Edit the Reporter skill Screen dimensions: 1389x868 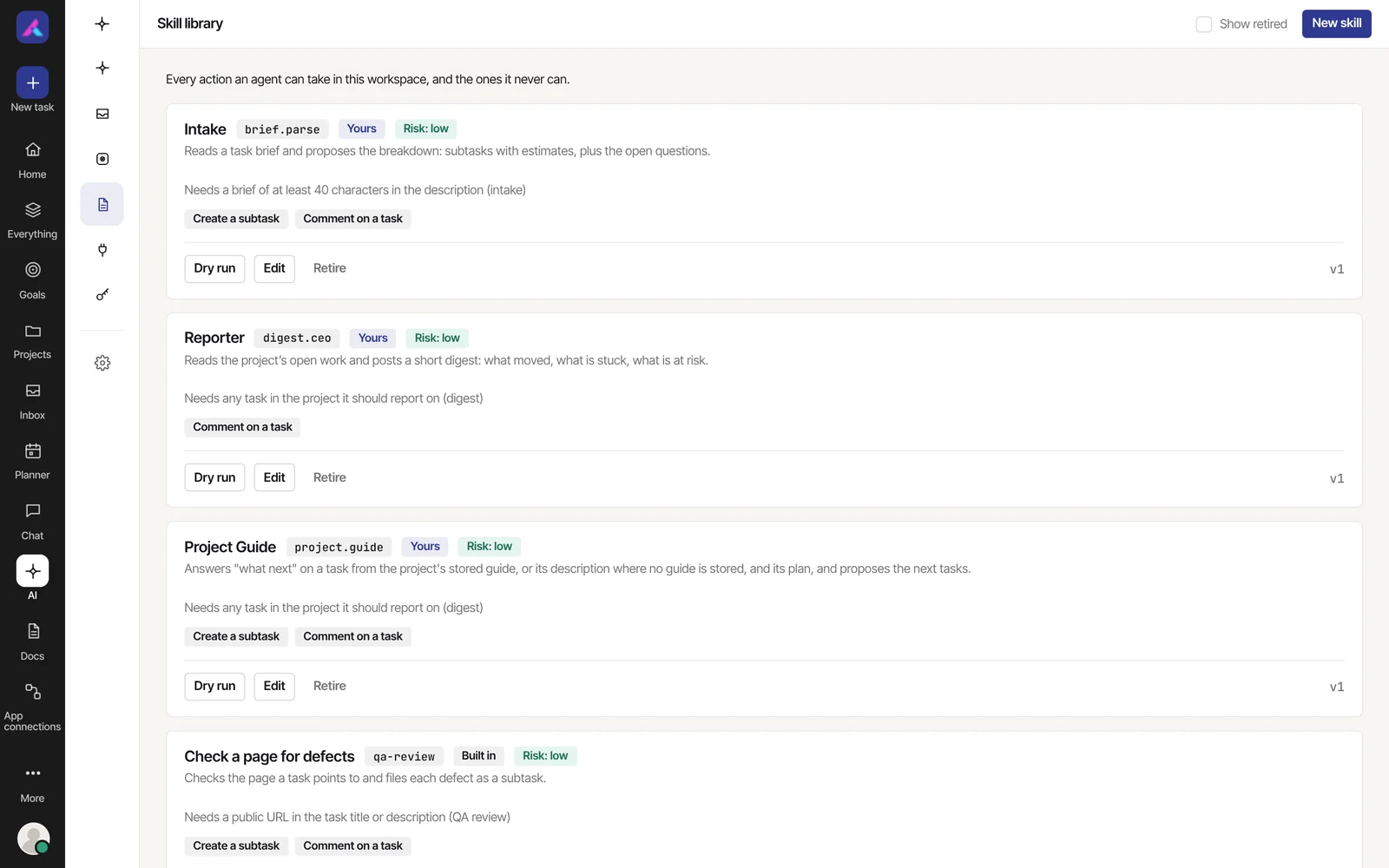(x=274, y=477)
